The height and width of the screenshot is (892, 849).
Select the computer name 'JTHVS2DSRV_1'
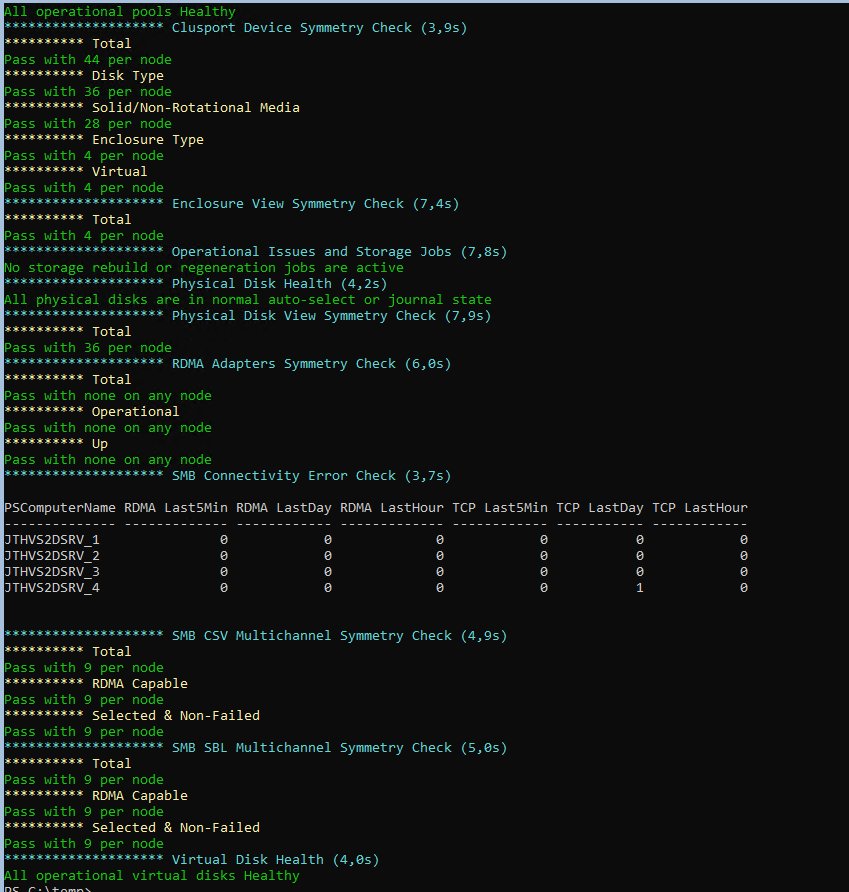[x=52, y=539]
